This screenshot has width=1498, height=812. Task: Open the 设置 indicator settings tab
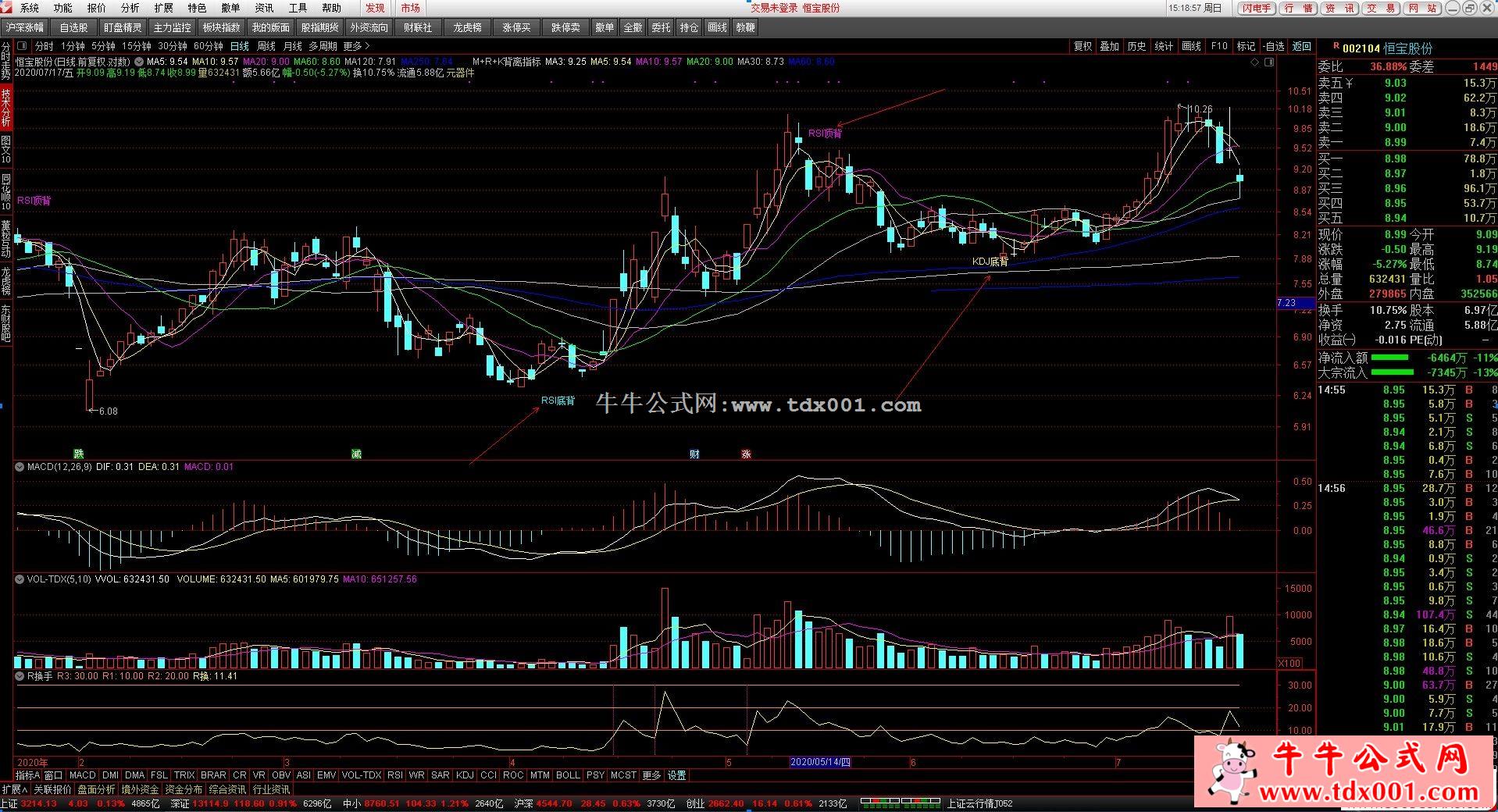point(676,775)
